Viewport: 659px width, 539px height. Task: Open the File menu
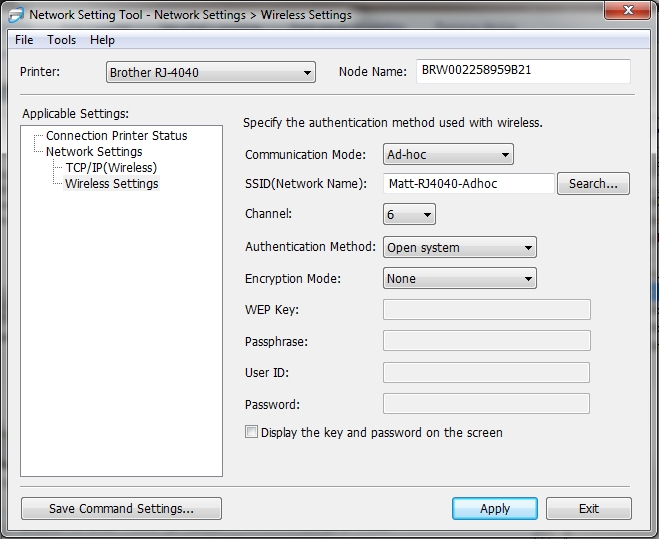(x=24, y=40)
